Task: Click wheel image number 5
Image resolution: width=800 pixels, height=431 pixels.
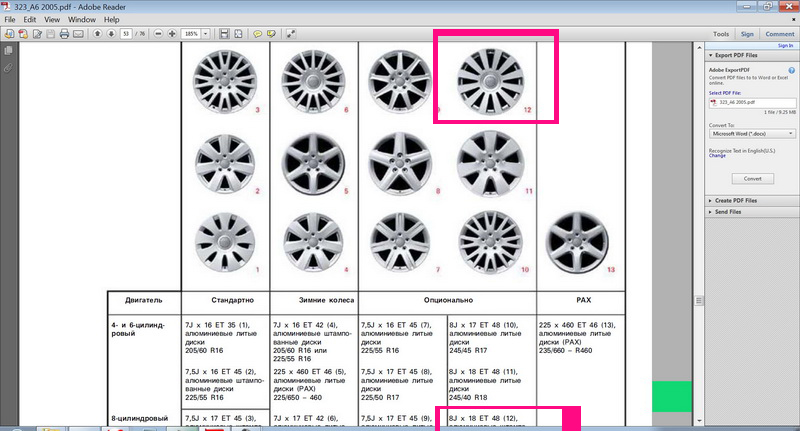Action: pos(313,164)
